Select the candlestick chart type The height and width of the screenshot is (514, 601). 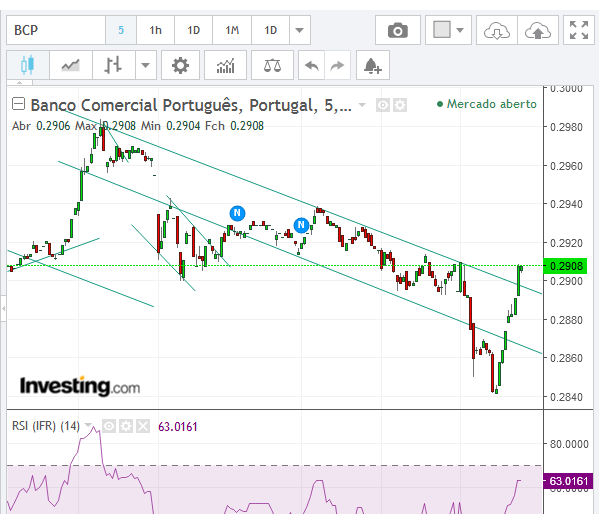point(28,65)
